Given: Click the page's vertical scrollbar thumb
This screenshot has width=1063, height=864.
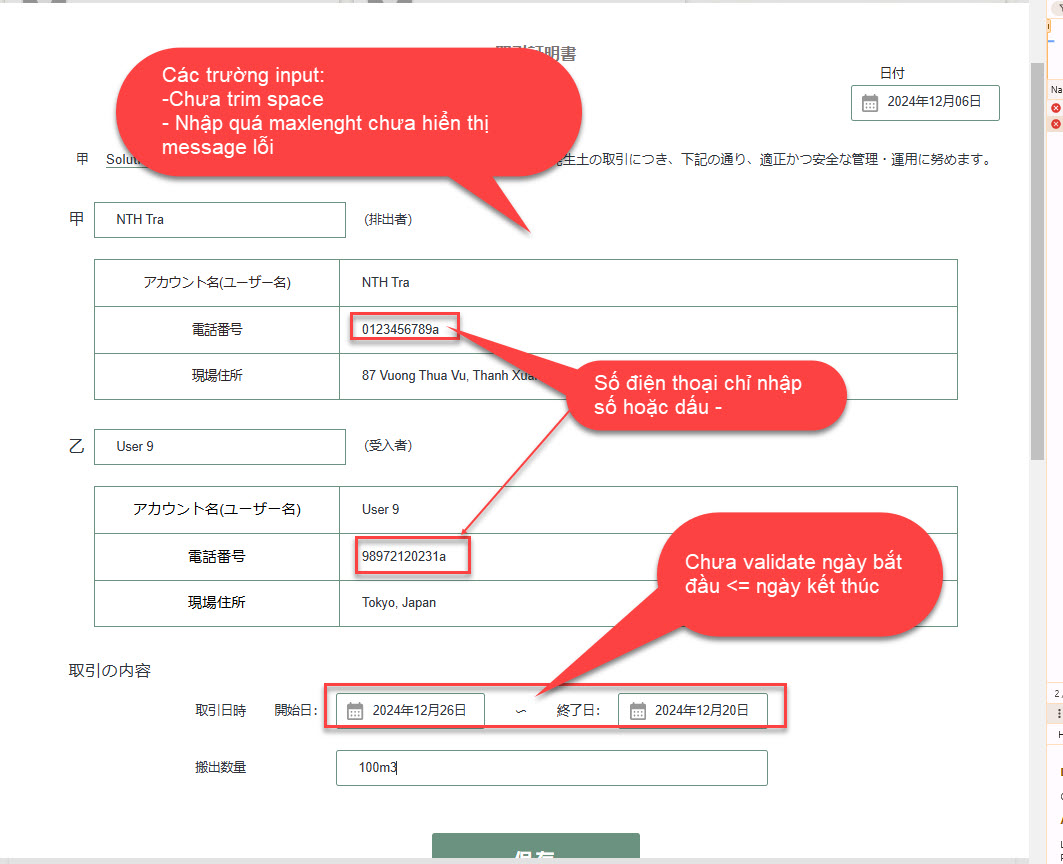Looking at the screenshot, I should click(1037, 250).
